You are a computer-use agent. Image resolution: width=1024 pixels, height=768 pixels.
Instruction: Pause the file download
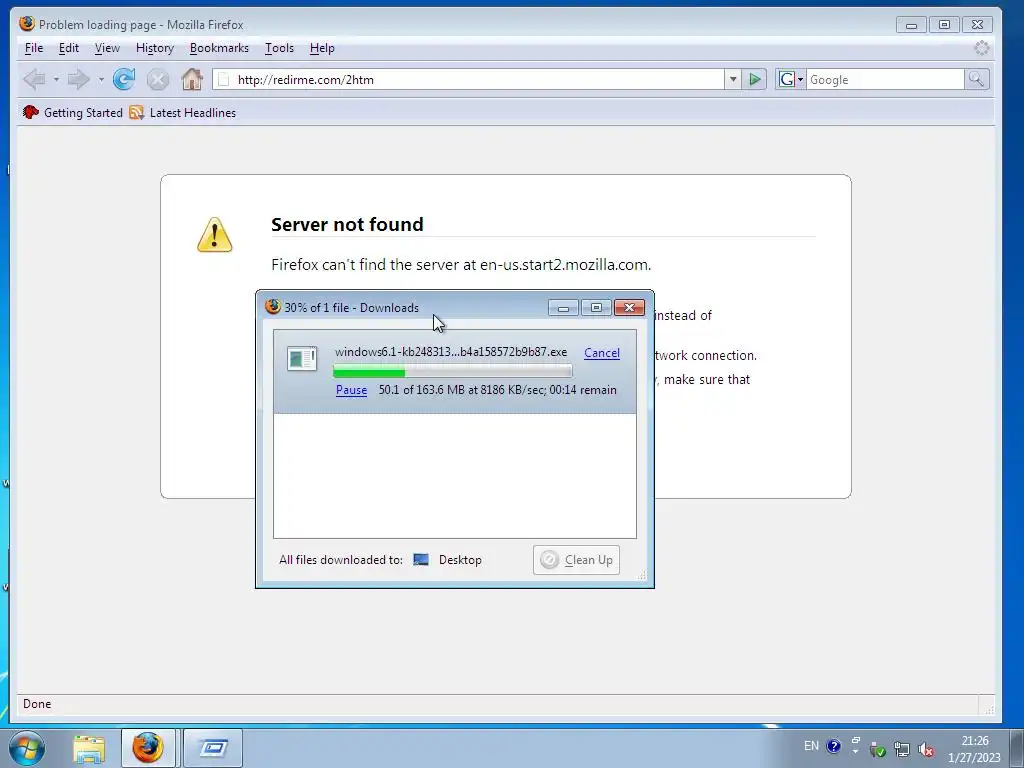pyautogui.click(x=351, y=390)
